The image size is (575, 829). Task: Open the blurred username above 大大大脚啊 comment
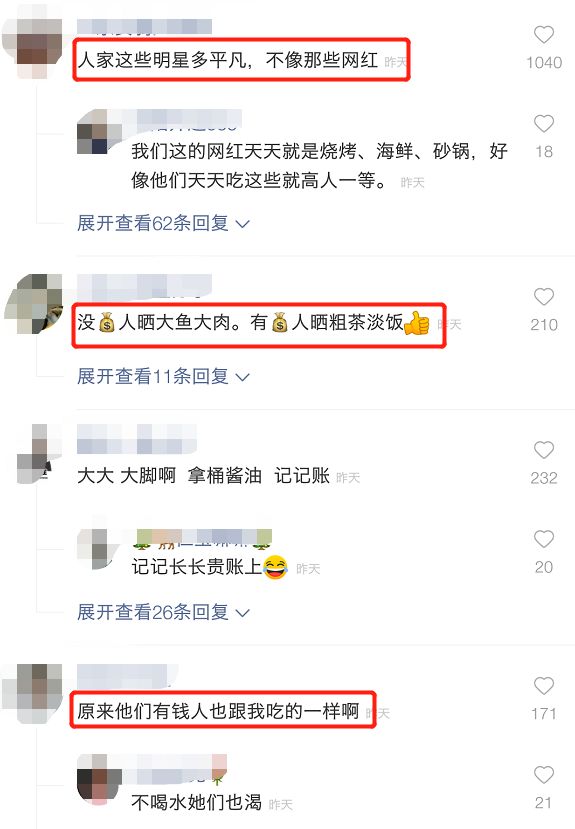pyautogui.click(x=136, y=439)
